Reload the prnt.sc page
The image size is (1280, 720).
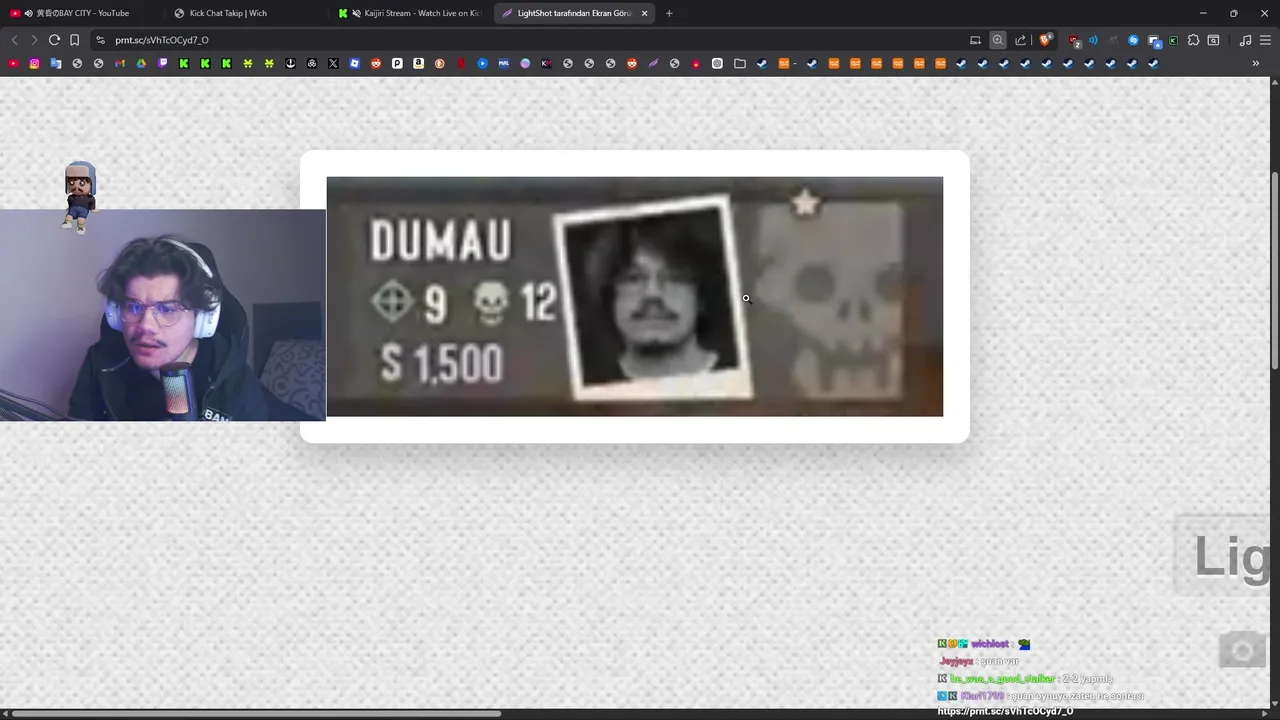tap(54, 40)
